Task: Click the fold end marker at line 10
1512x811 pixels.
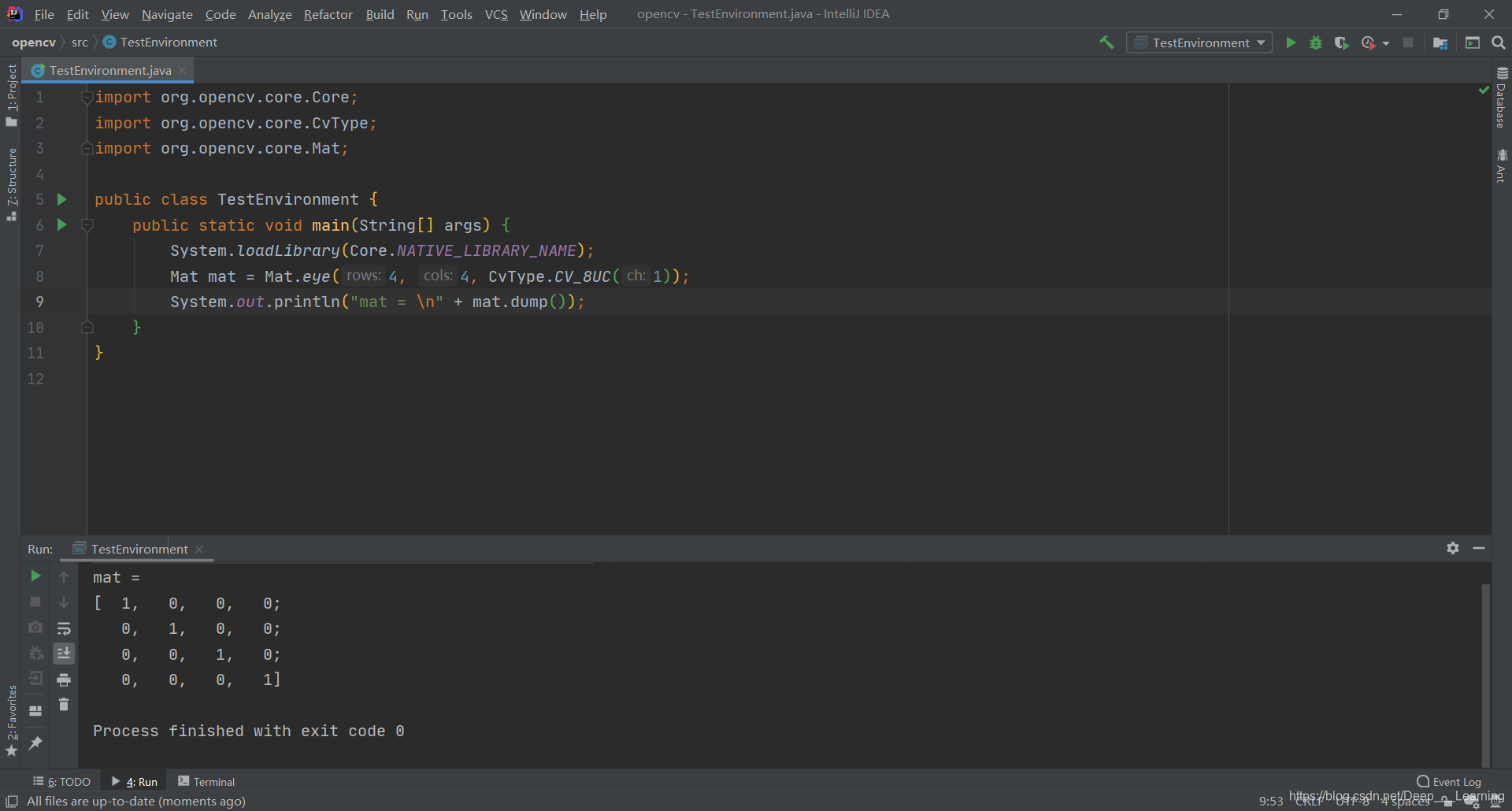Action: pos(87,327)
